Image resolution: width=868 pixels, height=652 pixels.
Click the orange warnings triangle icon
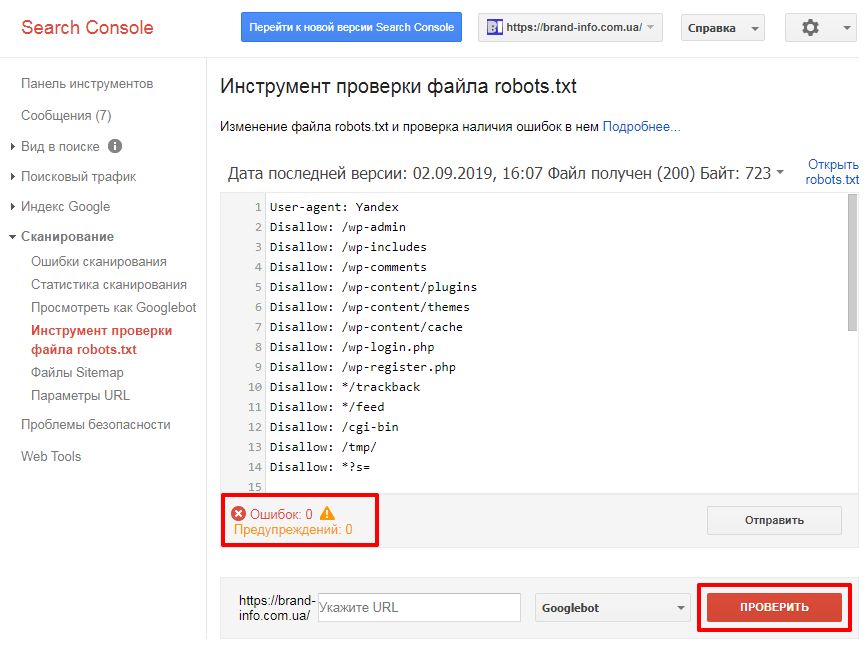[327, 513]
